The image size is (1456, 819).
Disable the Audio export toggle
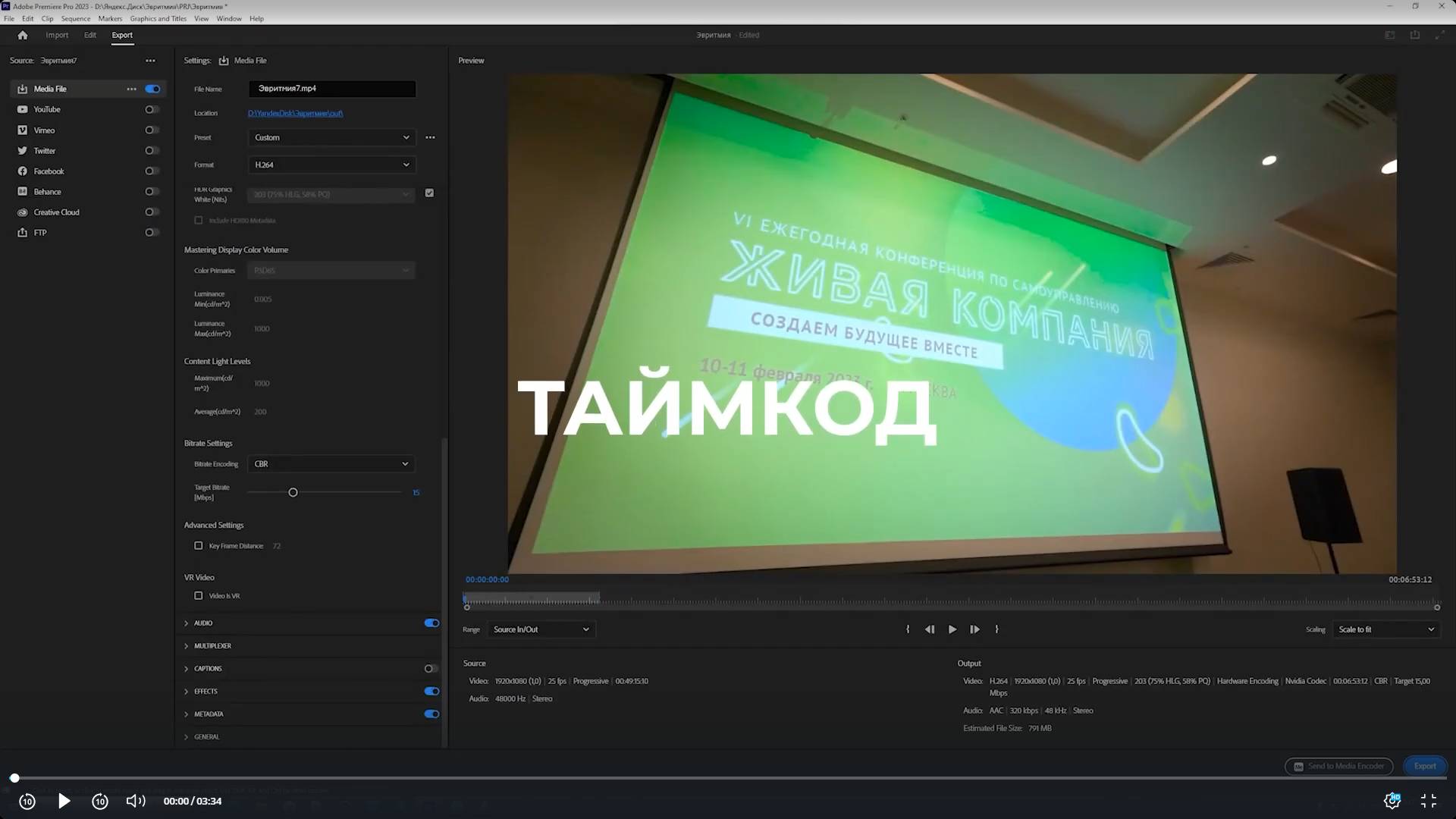431,623
